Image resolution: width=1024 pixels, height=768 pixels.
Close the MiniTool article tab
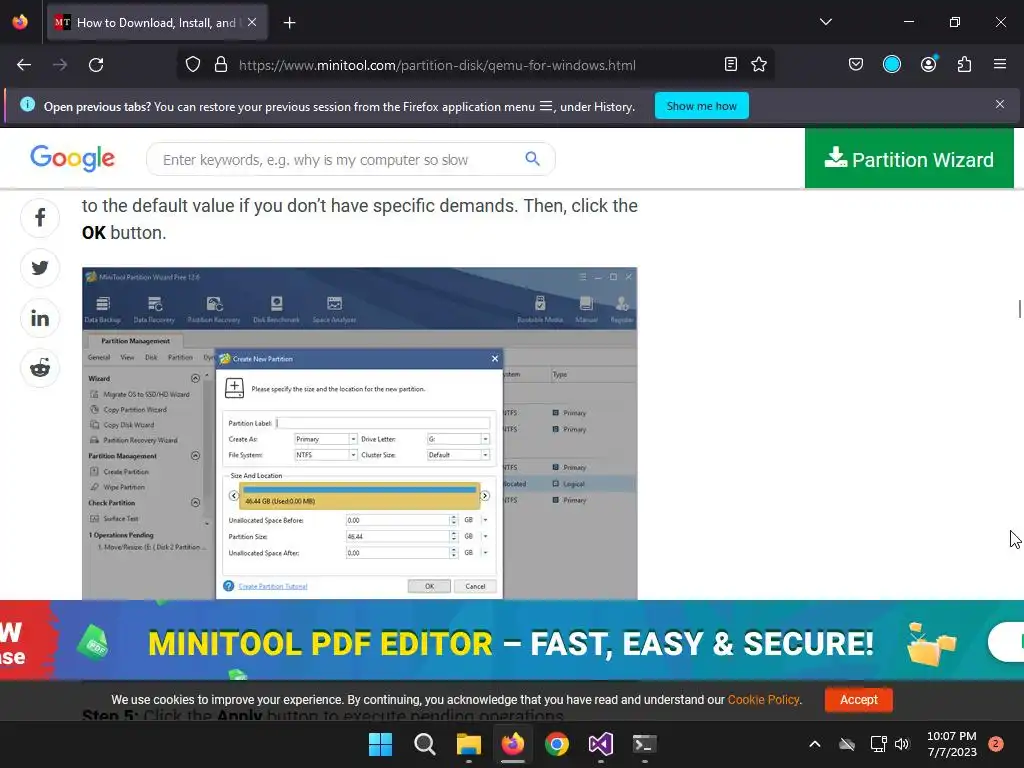coord(252,22)
